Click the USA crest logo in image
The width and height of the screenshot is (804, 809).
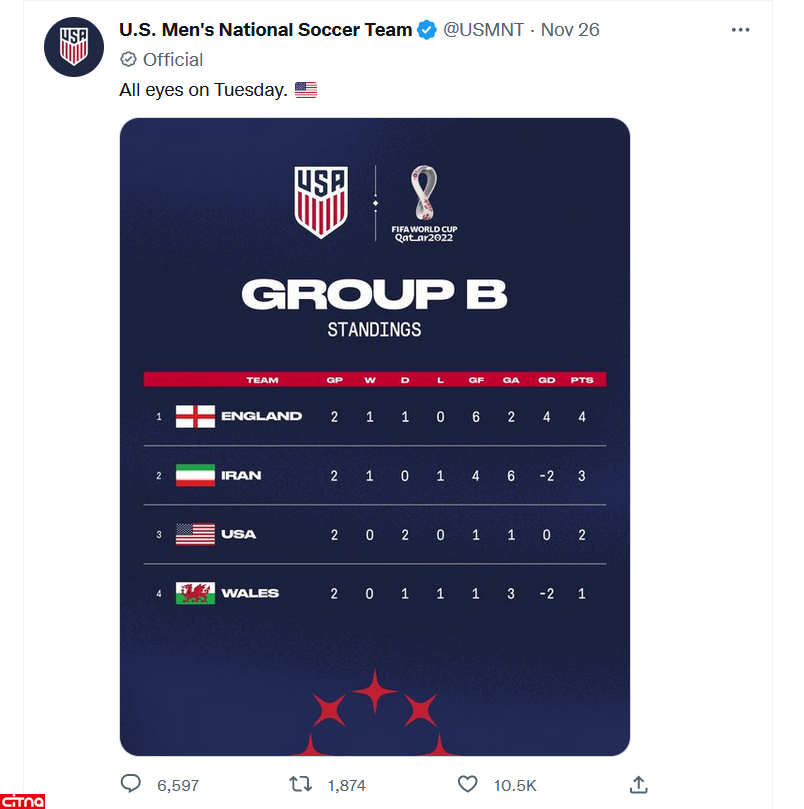coord(321,201)
